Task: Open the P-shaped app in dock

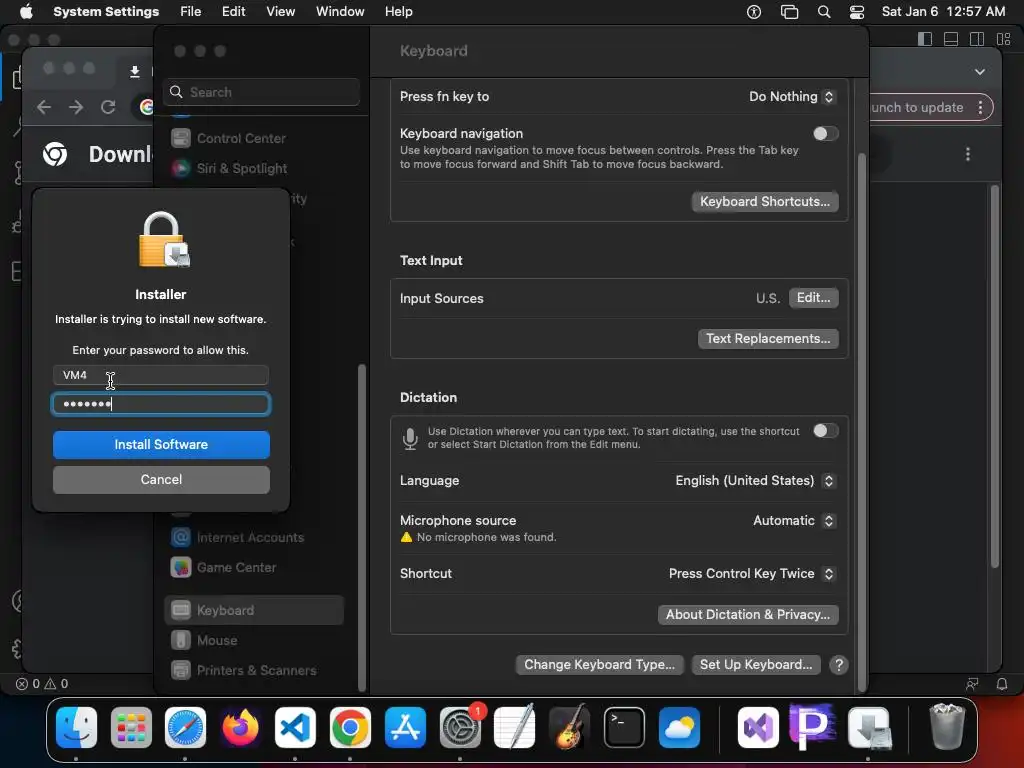Action: [x=813, y=726]
